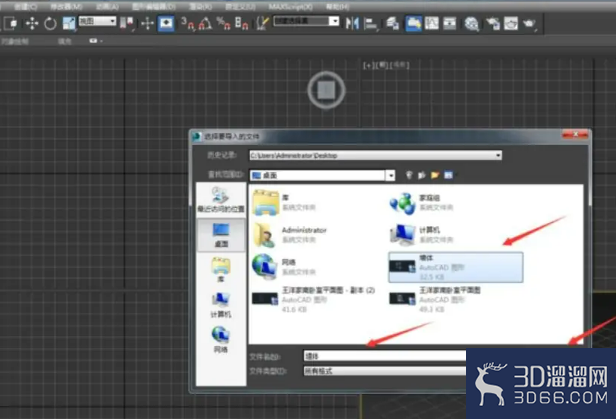Select the 49.1 KB AutoCAD drawing file

click(435, 300)
